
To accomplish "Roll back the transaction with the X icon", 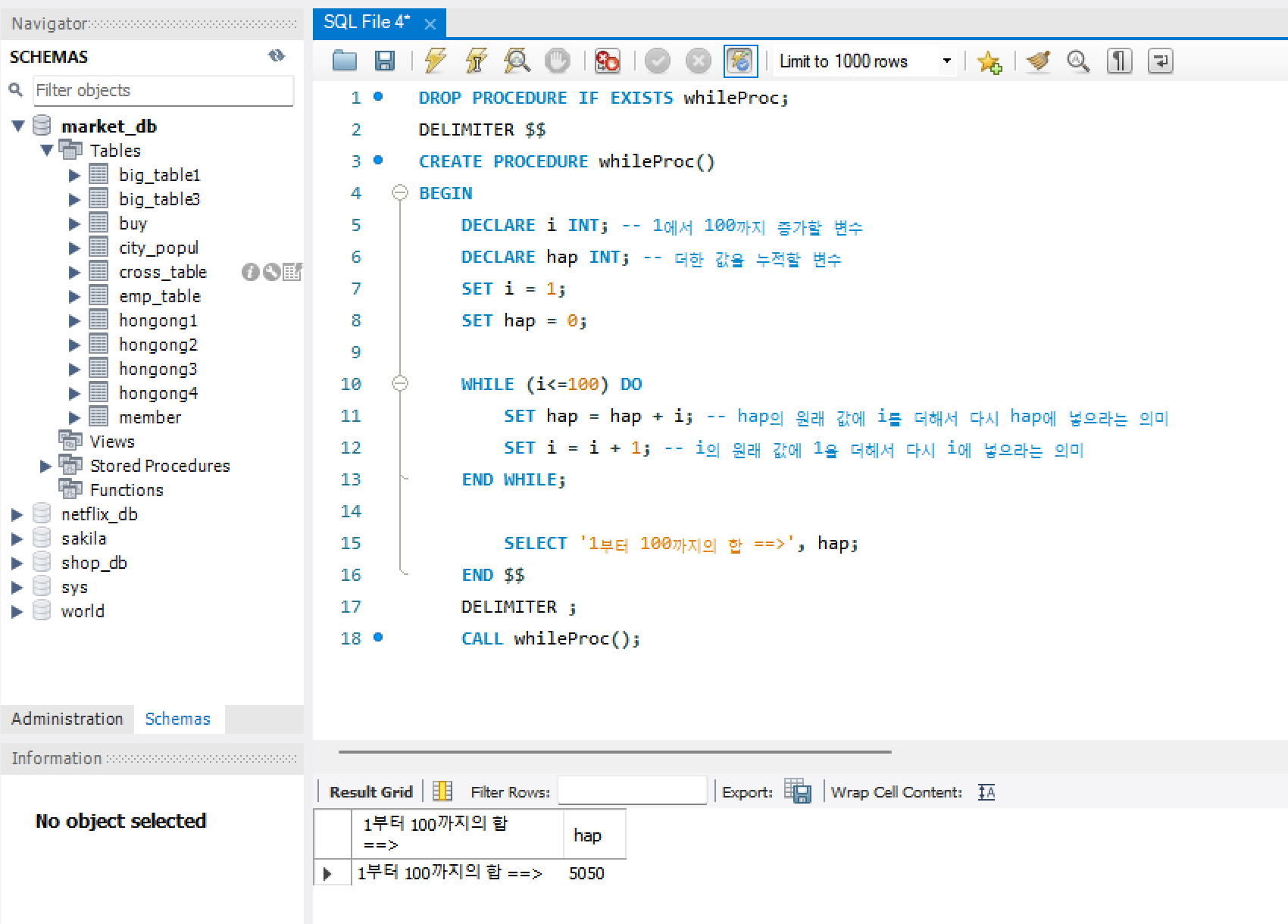I will [699, 61].
